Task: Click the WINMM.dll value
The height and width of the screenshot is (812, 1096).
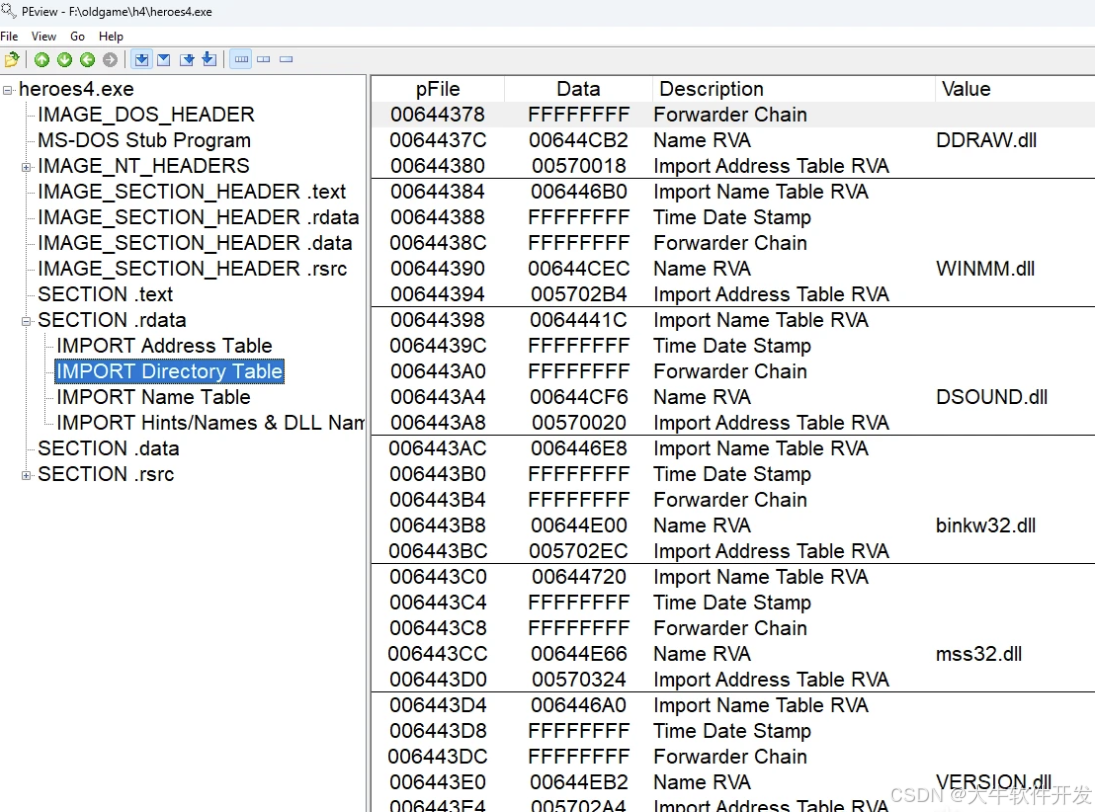Action: tap(986, 269)
